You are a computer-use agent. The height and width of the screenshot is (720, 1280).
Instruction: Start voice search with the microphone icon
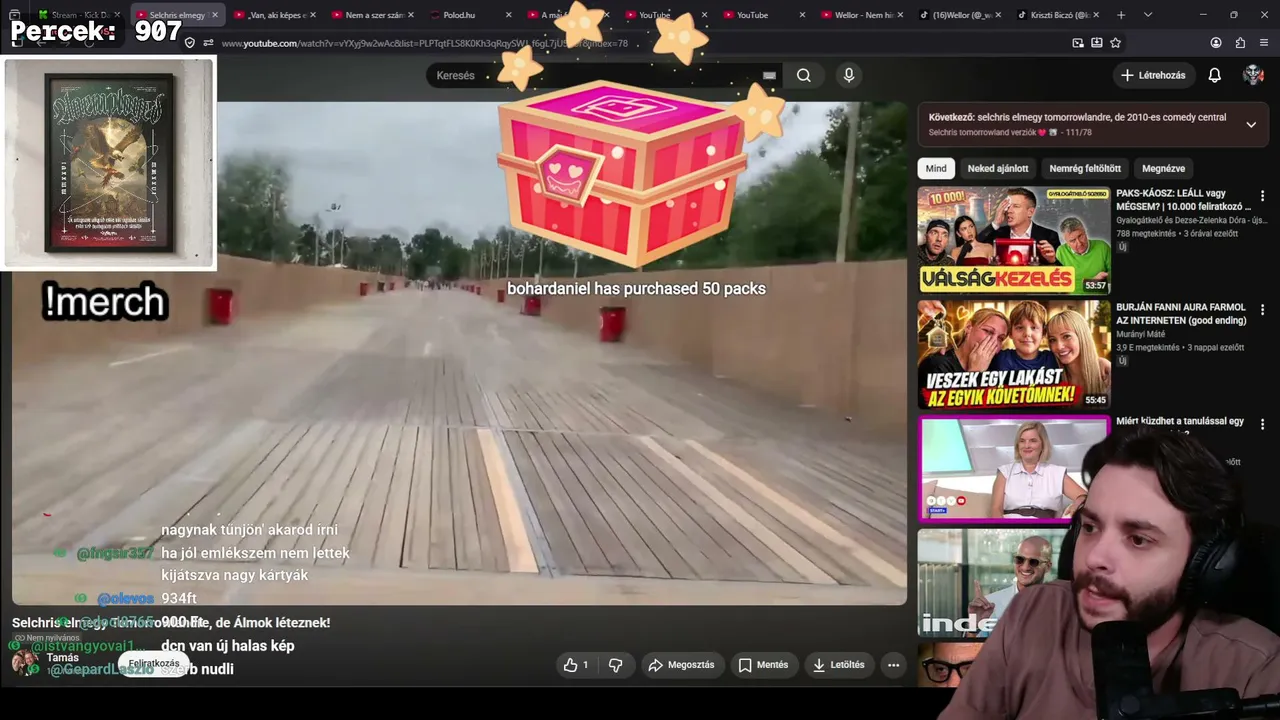point(849,75)
